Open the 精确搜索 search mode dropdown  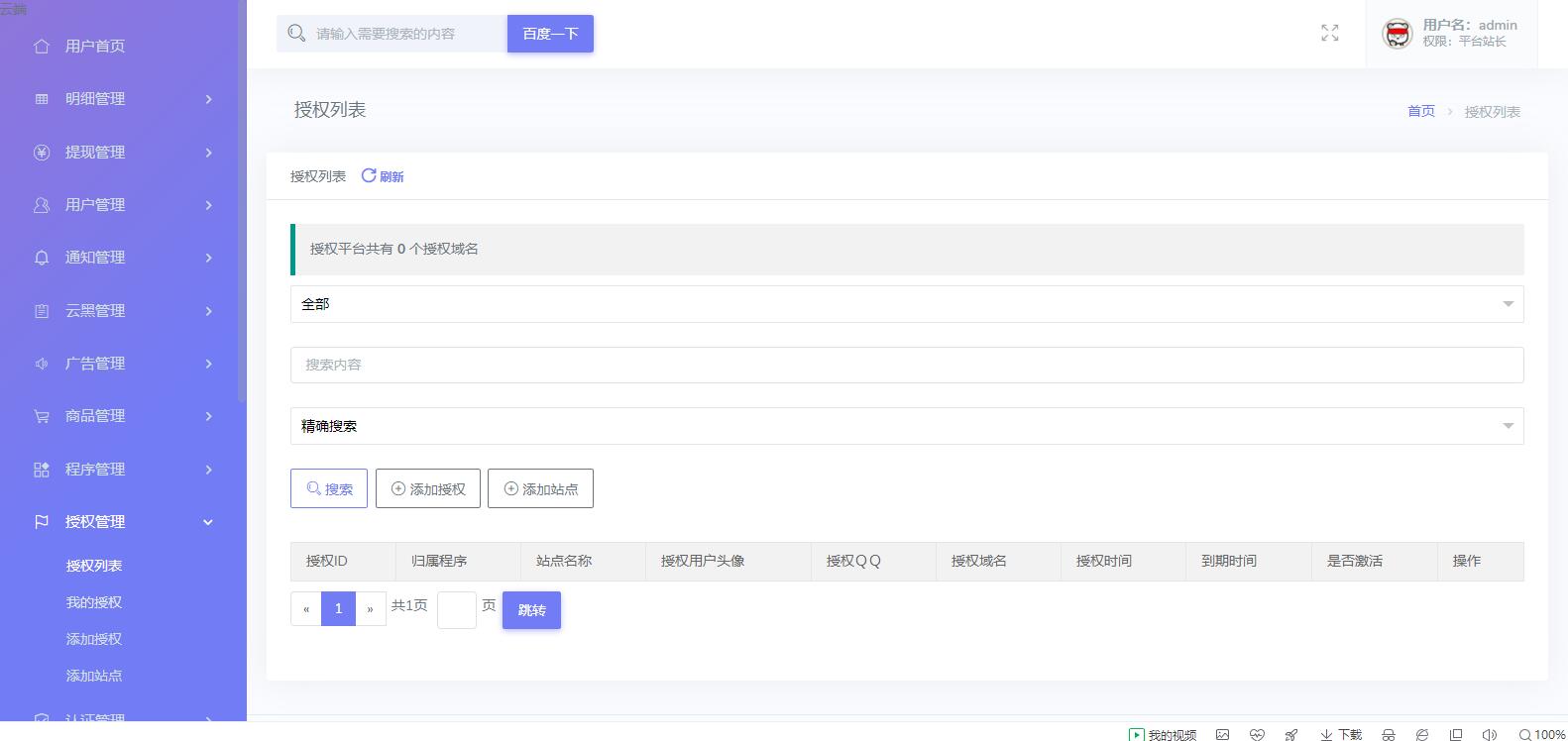(906, 426)
